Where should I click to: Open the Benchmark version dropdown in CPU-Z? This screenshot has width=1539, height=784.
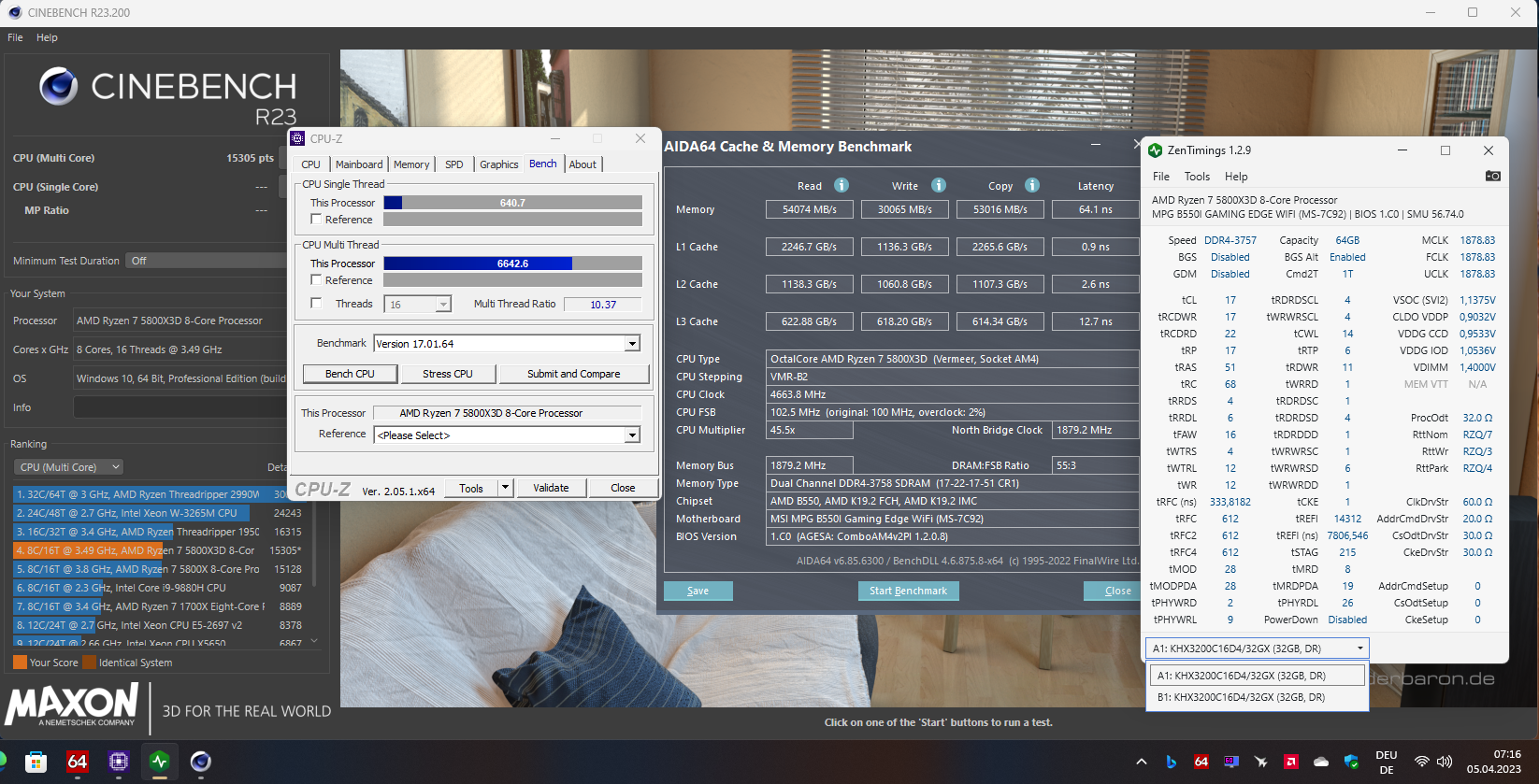632,344
